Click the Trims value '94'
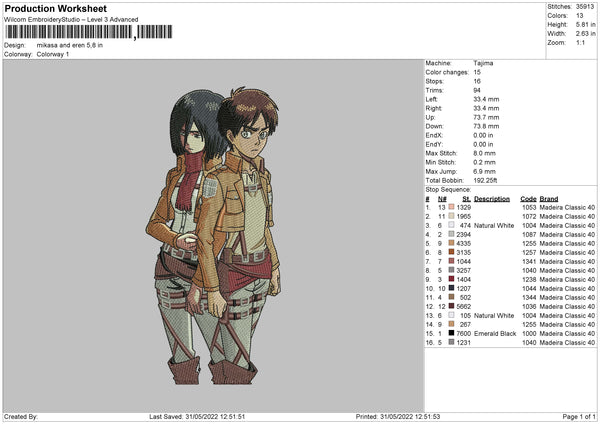 [477, 90]
